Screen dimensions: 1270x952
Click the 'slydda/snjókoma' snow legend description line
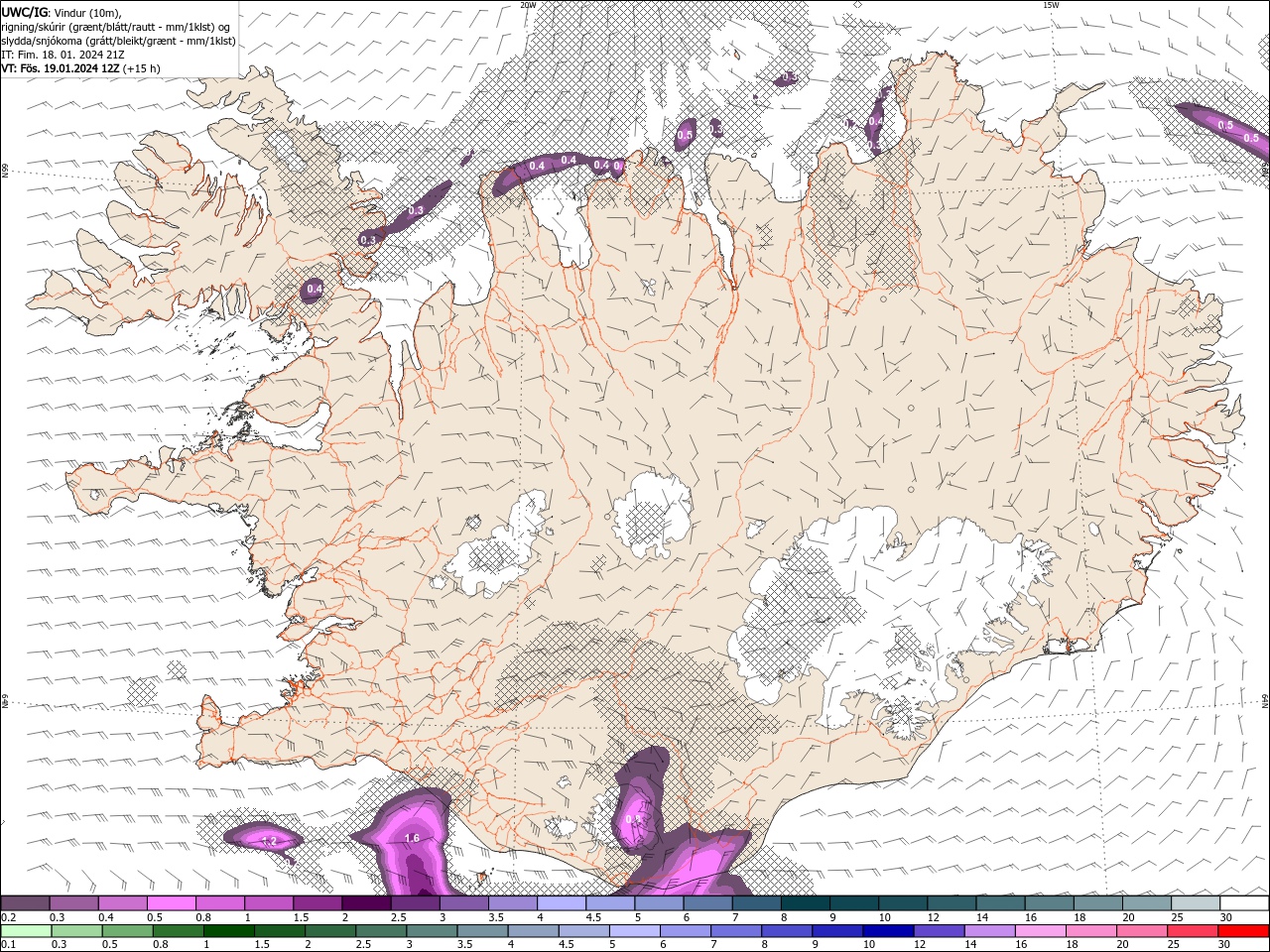118,41
